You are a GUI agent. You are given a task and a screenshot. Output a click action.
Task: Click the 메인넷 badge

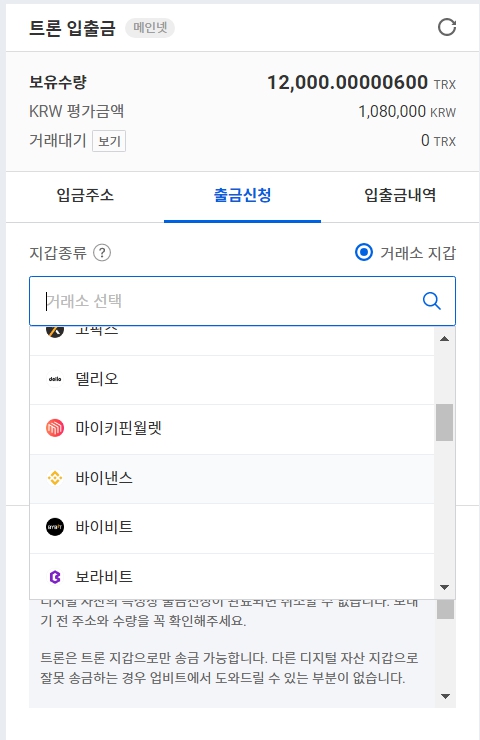point(150,28)
